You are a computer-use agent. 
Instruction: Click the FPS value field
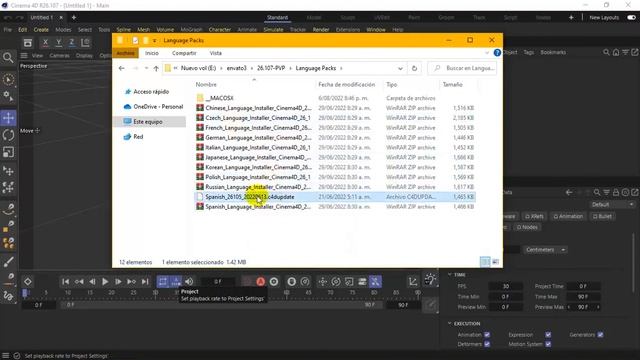(505, 286)
